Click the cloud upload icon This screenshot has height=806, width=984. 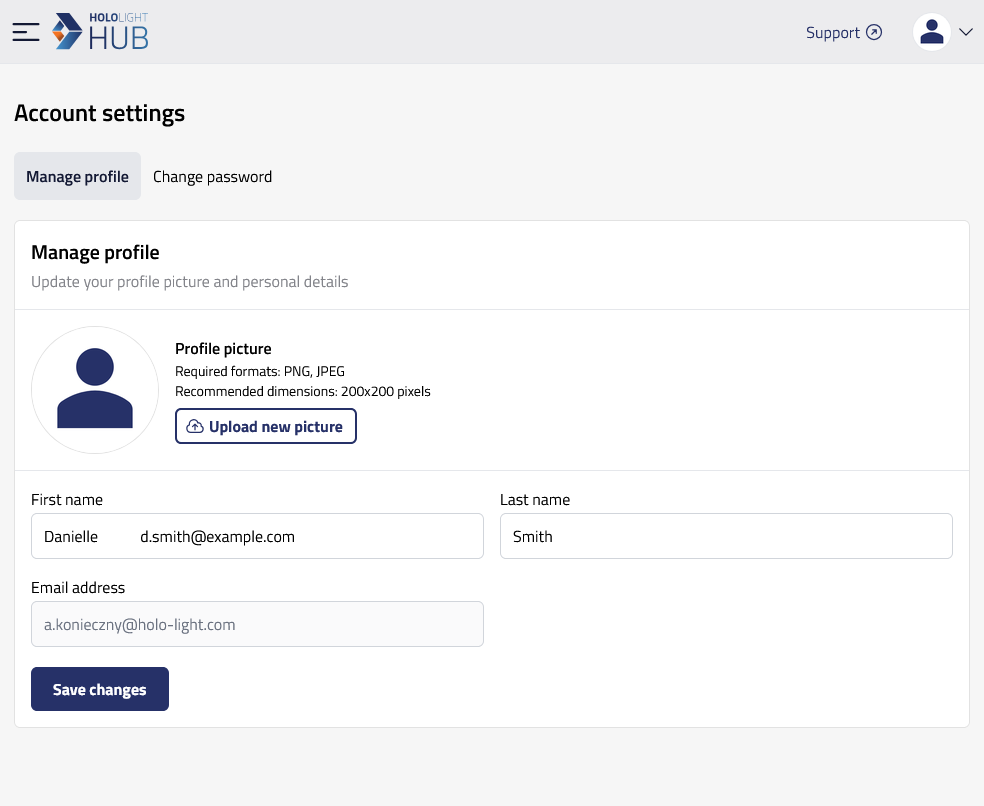tap(195, 426)
